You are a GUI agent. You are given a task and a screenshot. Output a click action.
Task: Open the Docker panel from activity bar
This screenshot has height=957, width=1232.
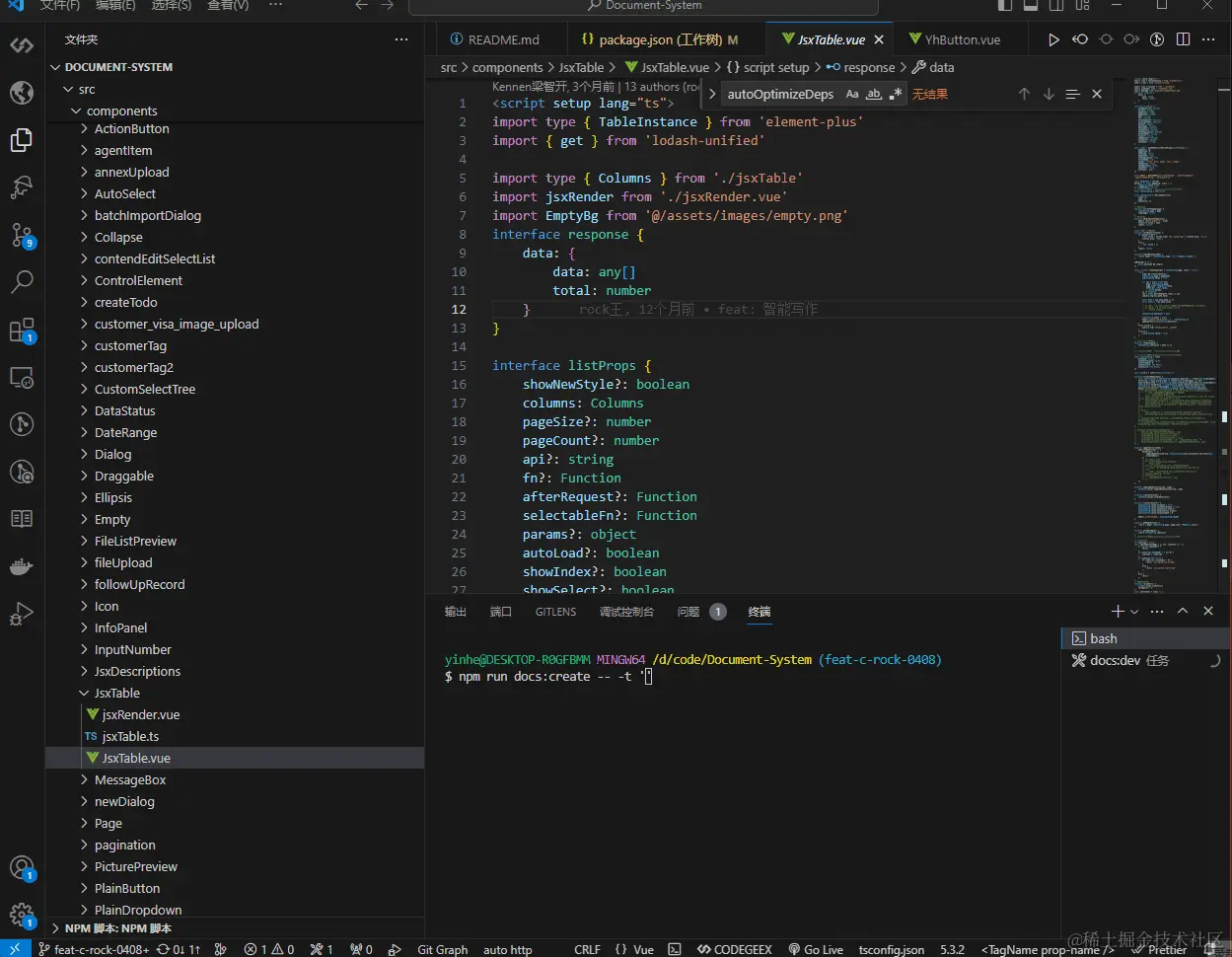click(22, 566)
